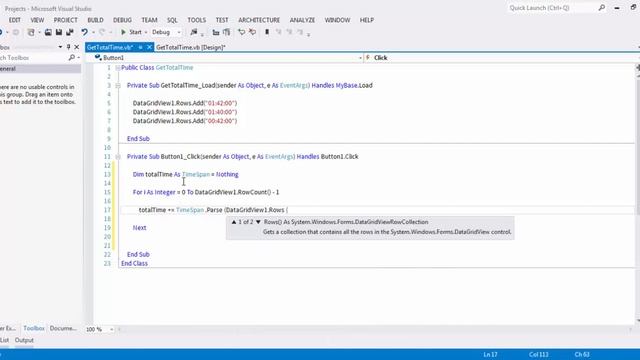
Task: Open the SQL menu
Action: pyautogui.click(x=172, y=20)
